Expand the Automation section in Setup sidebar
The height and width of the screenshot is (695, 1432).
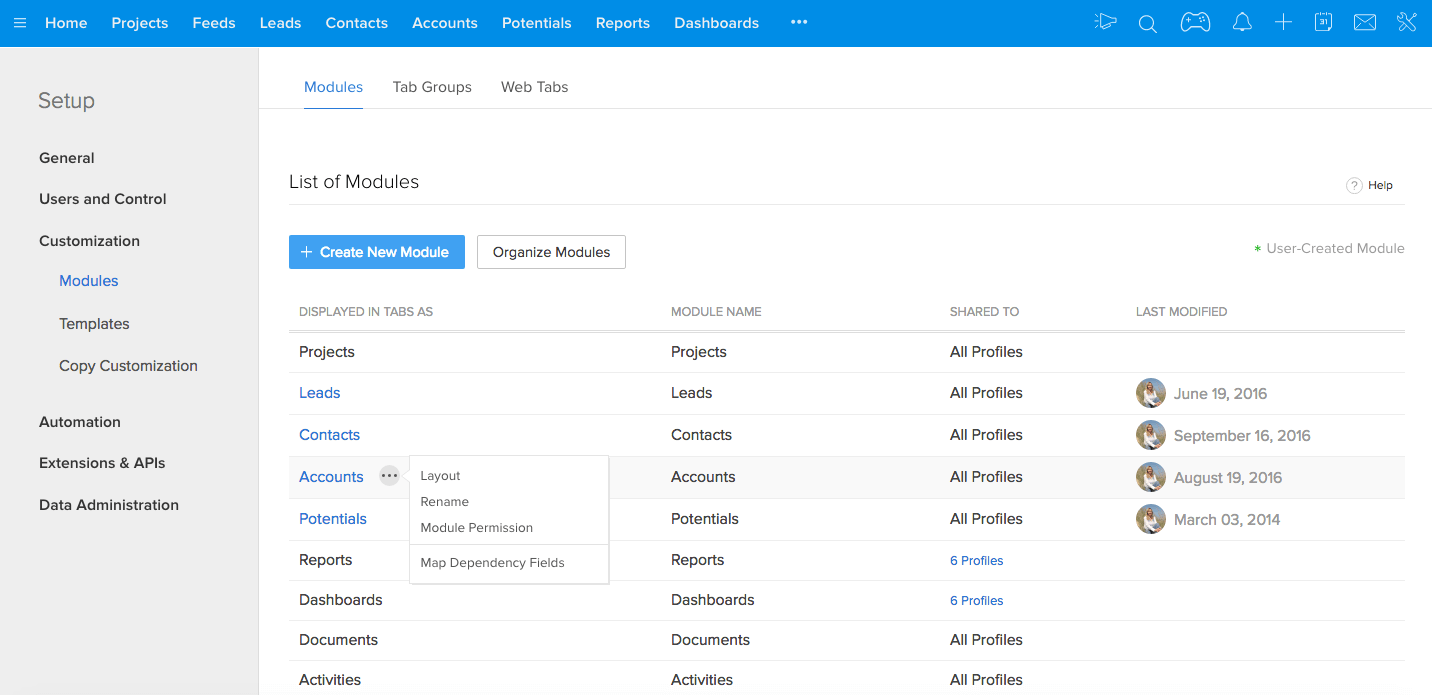tap(80, 422)
